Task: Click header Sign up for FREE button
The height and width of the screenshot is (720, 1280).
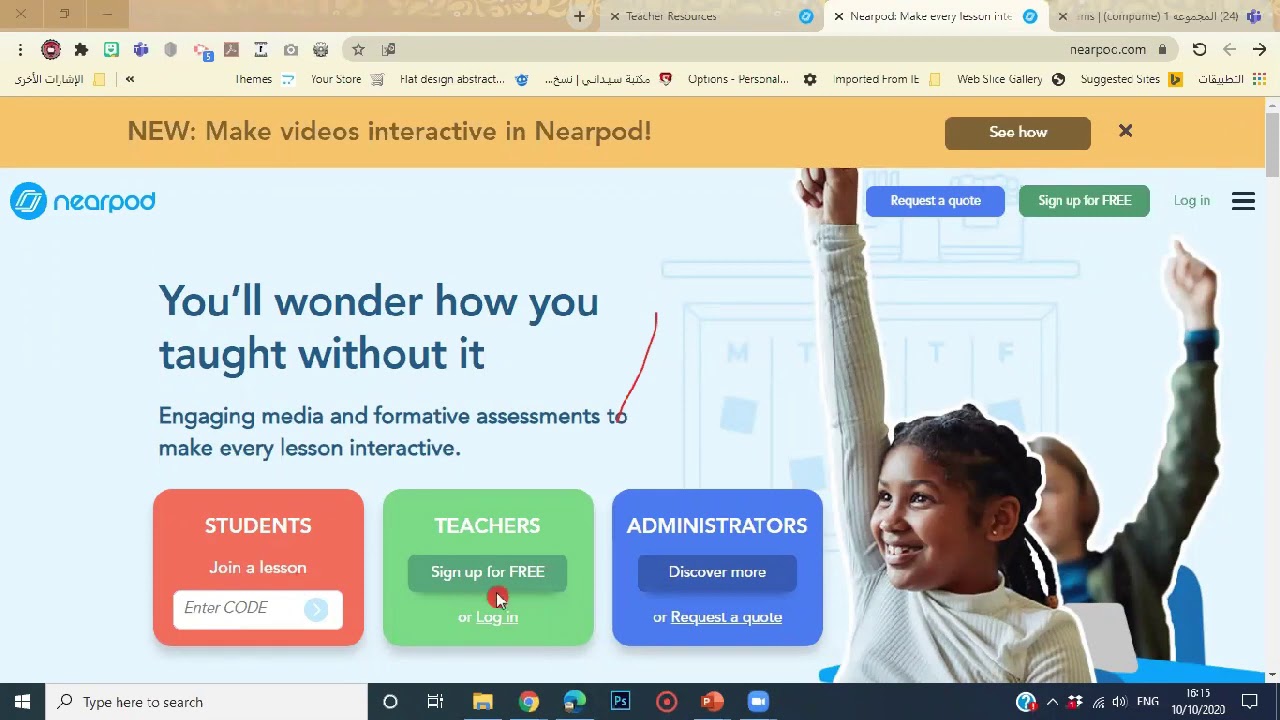Action: (1084, 201)
